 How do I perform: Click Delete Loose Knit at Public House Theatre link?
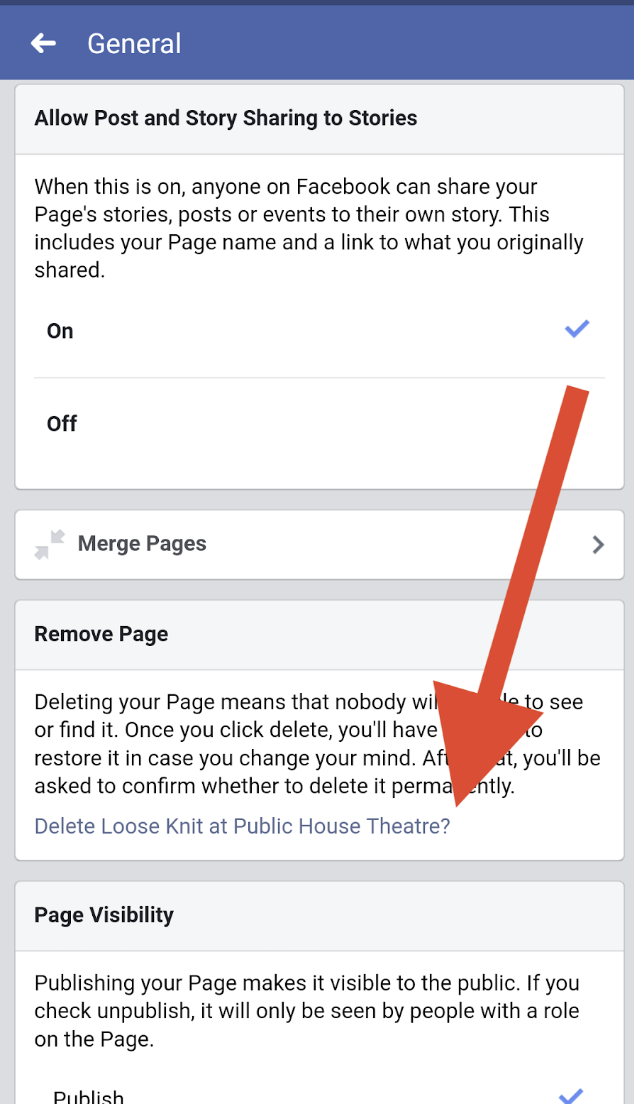point(242,826)
